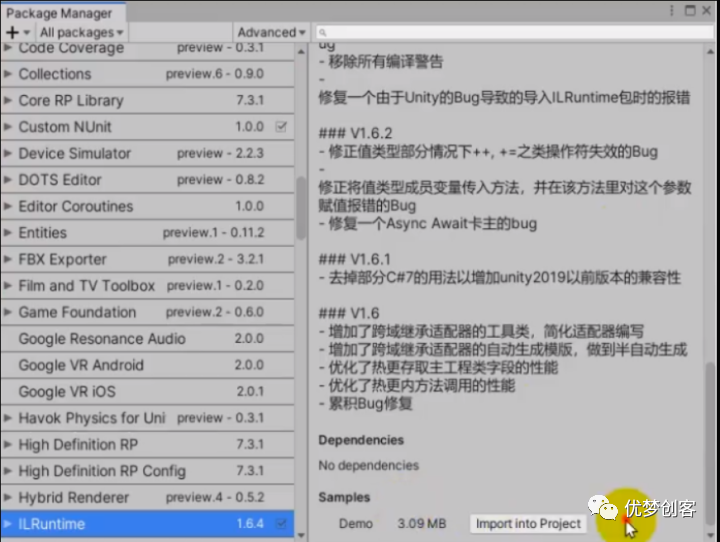Image resolution: width=720 pixels, height=542 pixels.
Task: Click the 3.09 MB sample size
Action: (x=422, y=524)
